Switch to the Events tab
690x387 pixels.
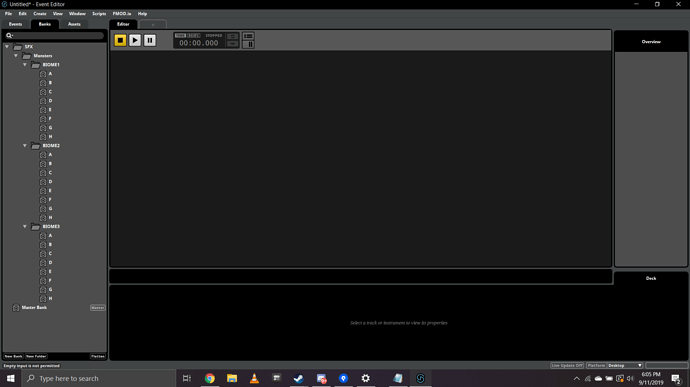(x=15, y=24)
